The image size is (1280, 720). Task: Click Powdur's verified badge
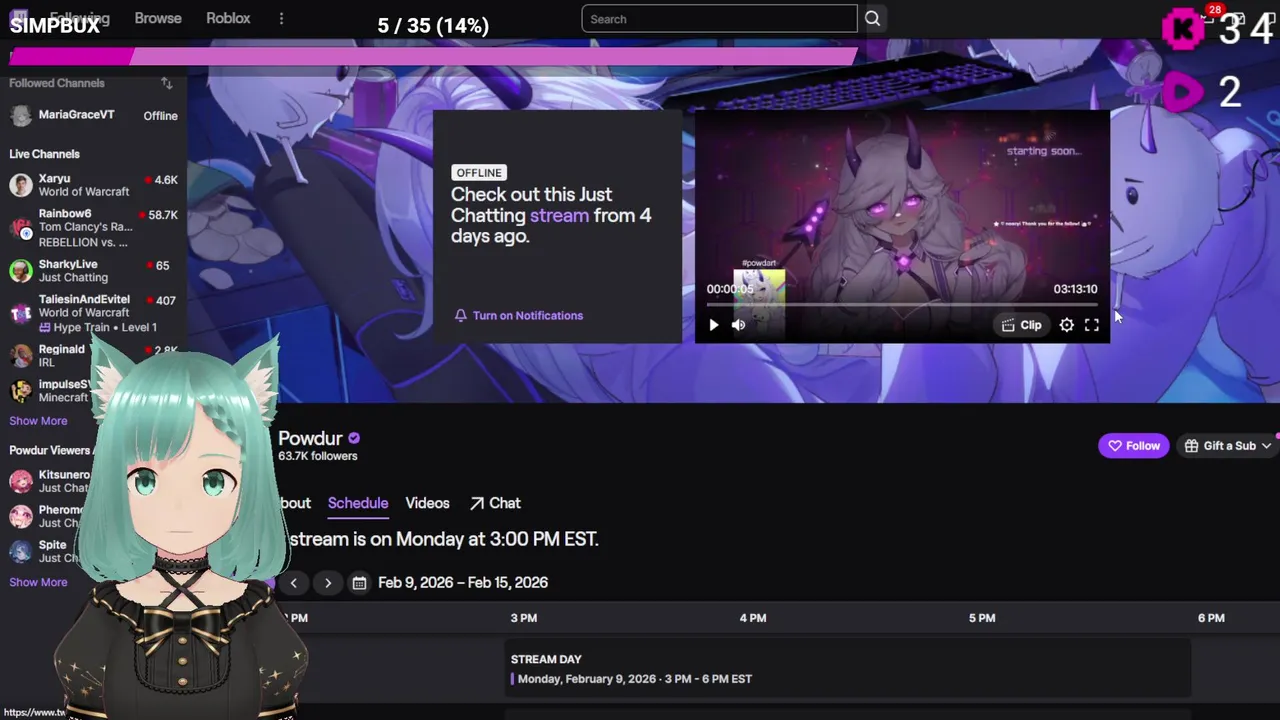point(354,438)
